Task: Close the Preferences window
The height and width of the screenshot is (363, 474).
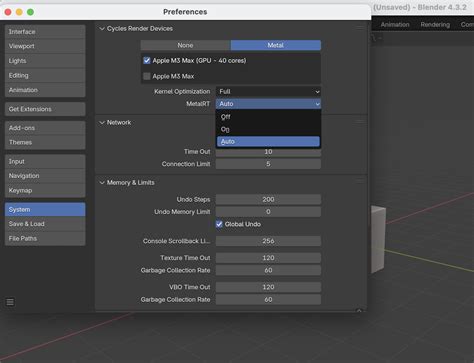Action: [8, 12]
